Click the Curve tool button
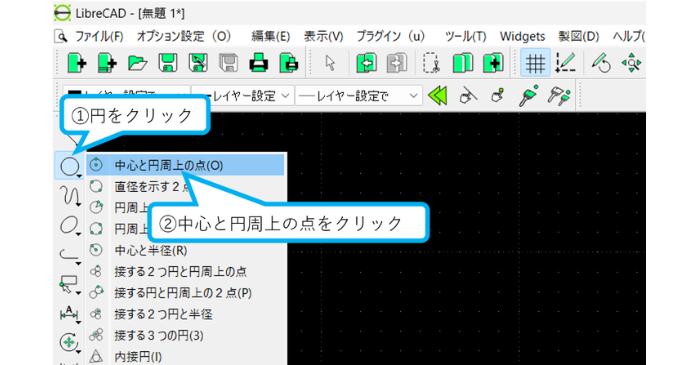This screenshot has width=698, height=365. point(69,196)
